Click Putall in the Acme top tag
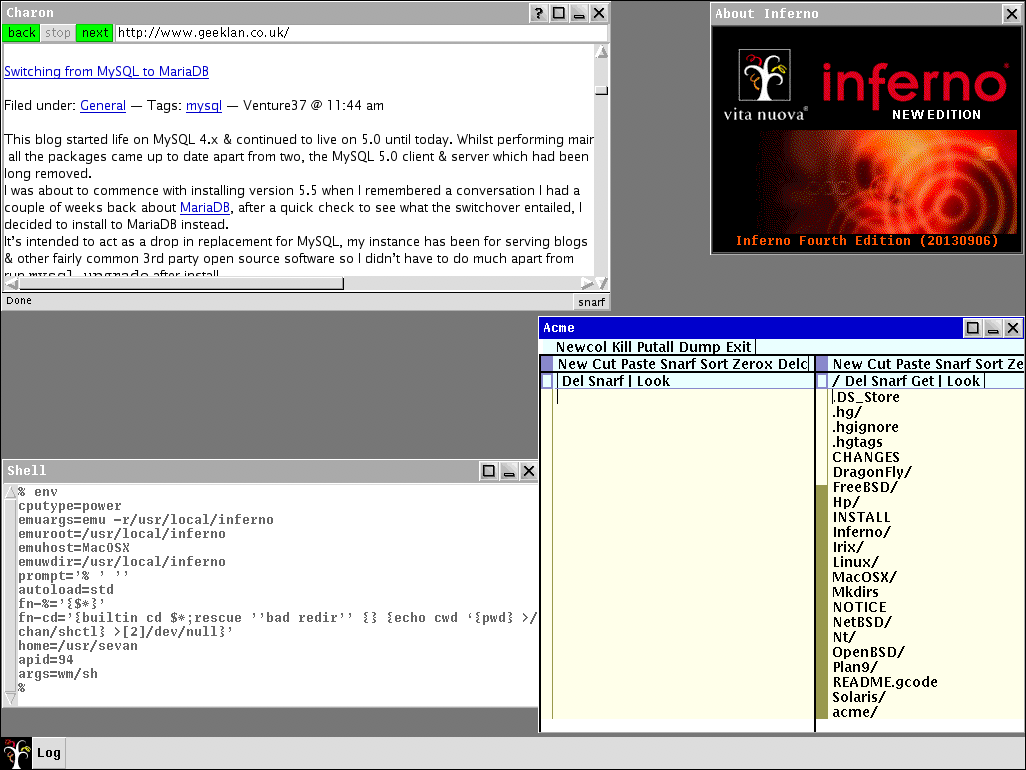Screen dimensions: 1026x770 coord(657,347)
